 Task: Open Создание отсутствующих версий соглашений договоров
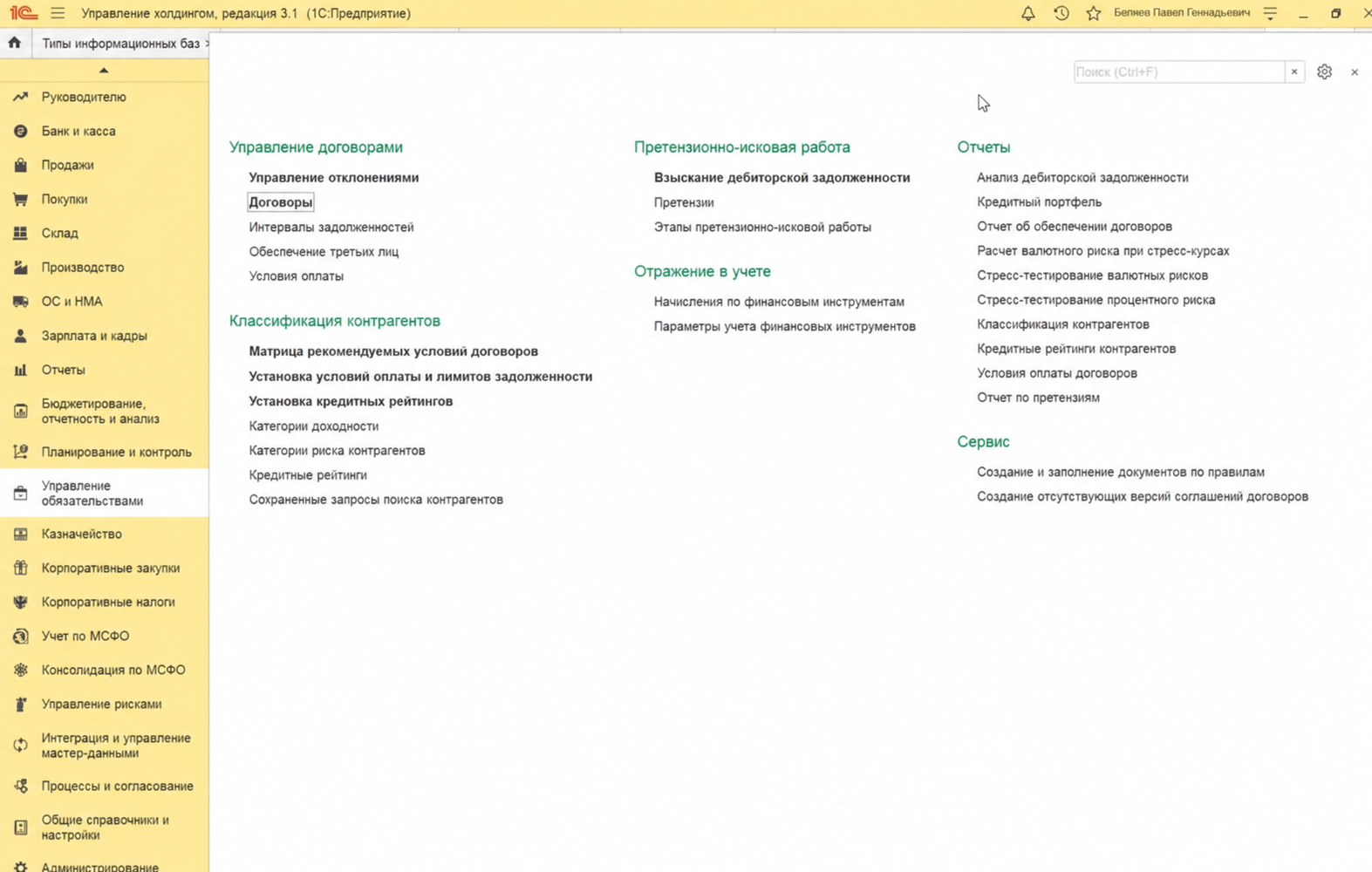(1143, 496)
